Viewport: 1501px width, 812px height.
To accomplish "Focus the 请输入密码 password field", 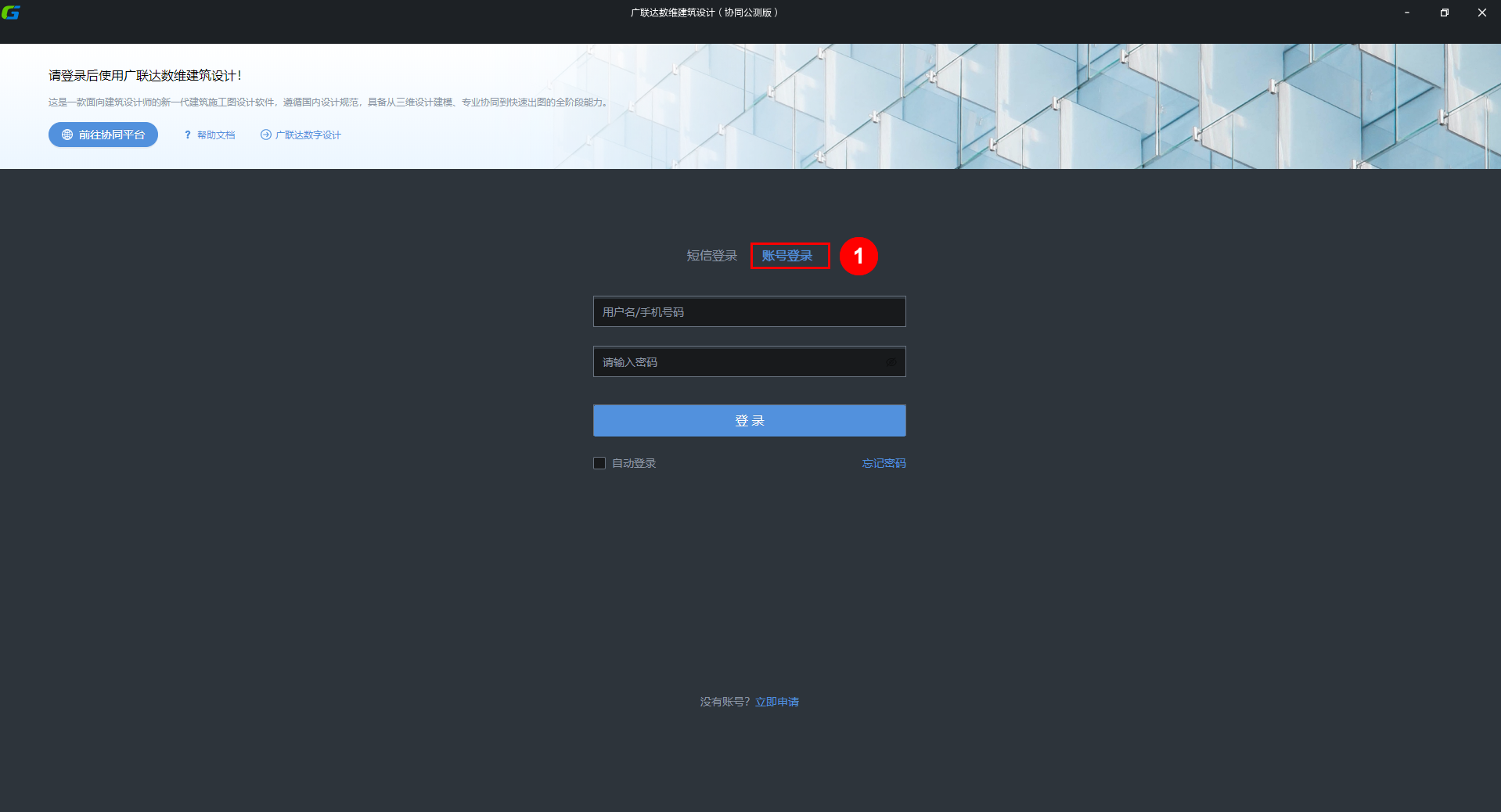I will tap(750, 361).
